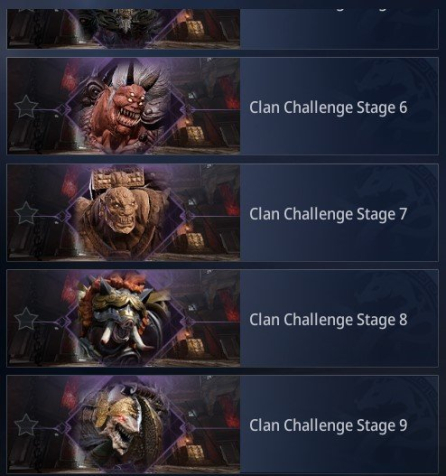Click the dragon emblem on Stage 8 row

[398, 319]
